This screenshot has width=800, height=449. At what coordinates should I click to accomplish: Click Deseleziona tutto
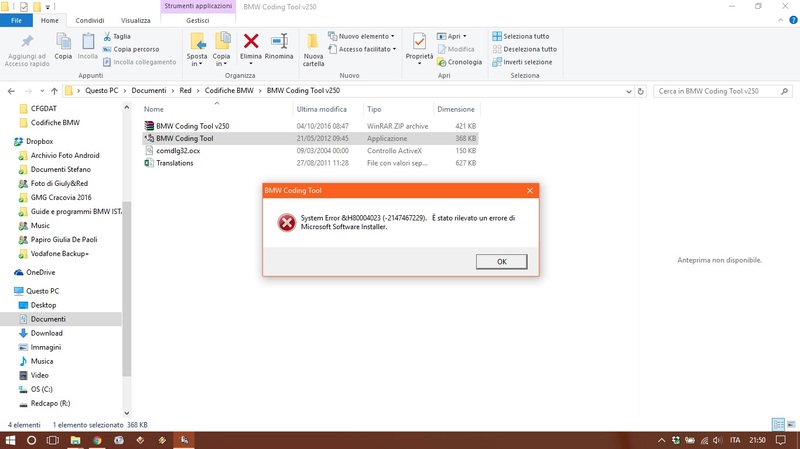coord(524,49)
